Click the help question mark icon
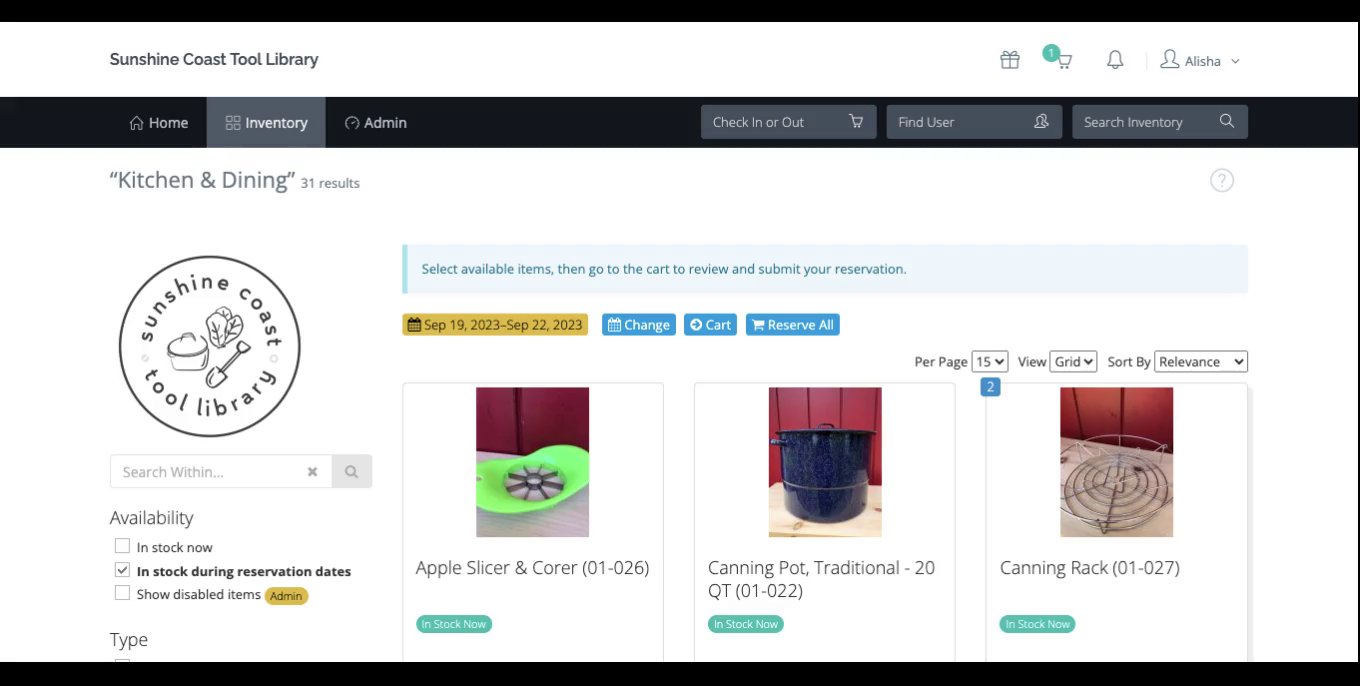 [1221, 180]
